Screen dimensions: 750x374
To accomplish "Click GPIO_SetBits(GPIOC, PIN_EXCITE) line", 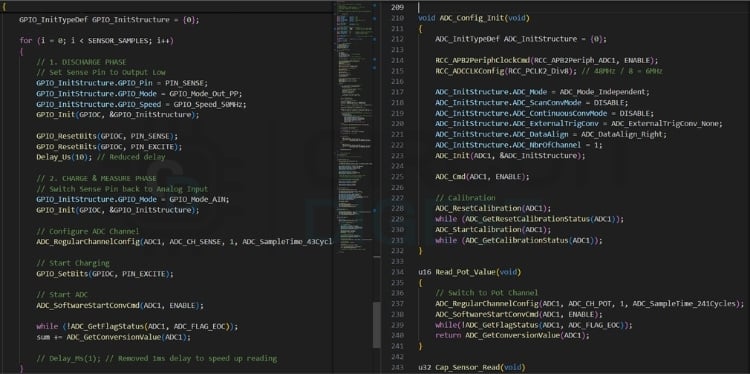I will (x=105, y=274).
